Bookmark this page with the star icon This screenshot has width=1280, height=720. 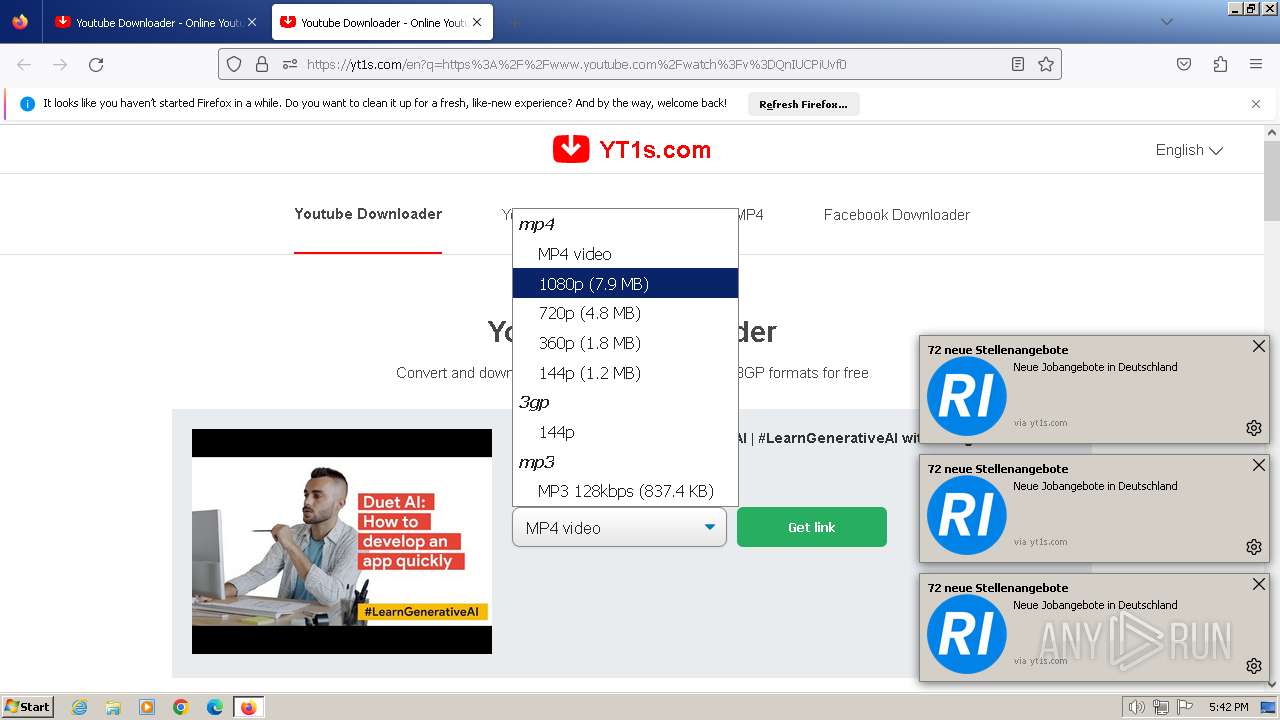[x=1046, y=64]
